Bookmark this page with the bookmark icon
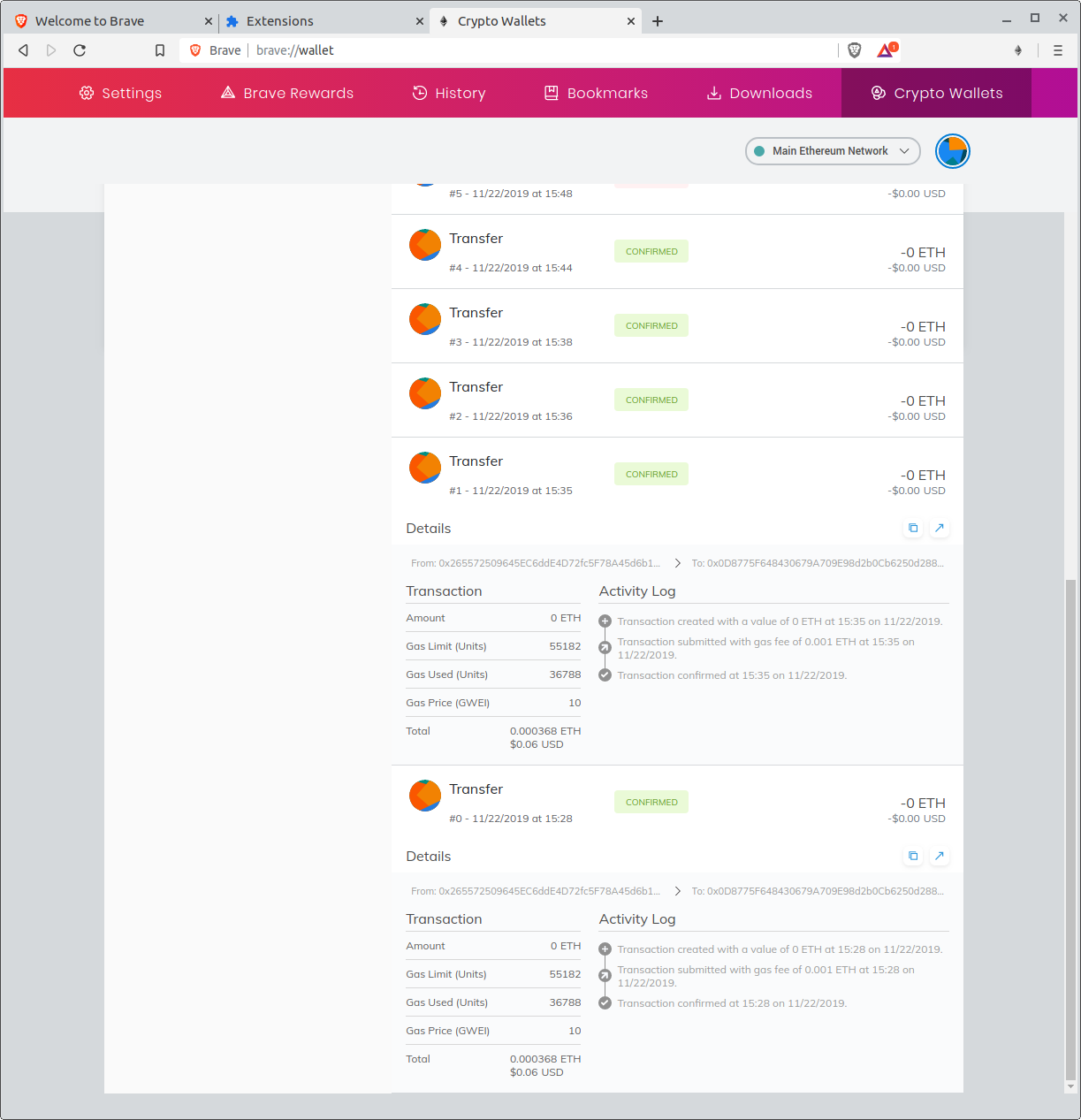This screenshot has height=1120, width=1081. (x=160, y=50)
